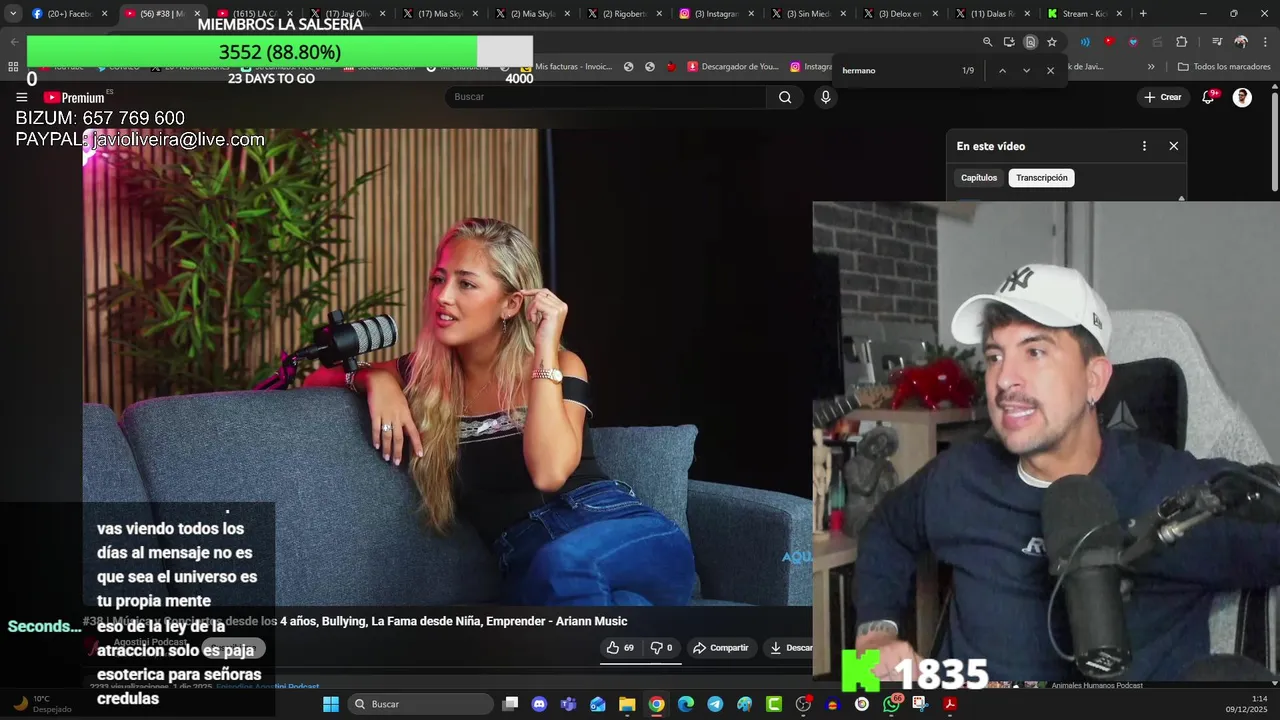Screen dimensions: 1280x720
Task: Open Task View from the taskbar
Action: click(x=510, y=704)
